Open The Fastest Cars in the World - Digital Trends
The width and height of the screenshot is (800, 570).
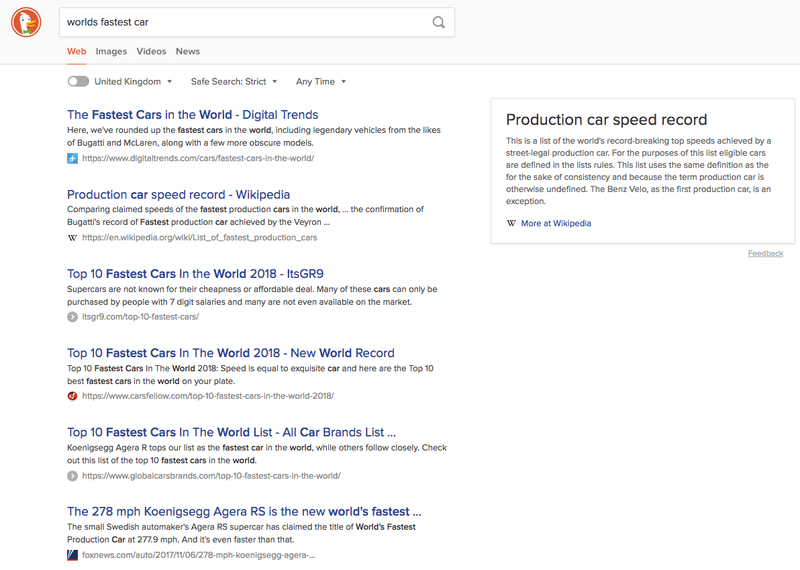(x=192, y=115)
